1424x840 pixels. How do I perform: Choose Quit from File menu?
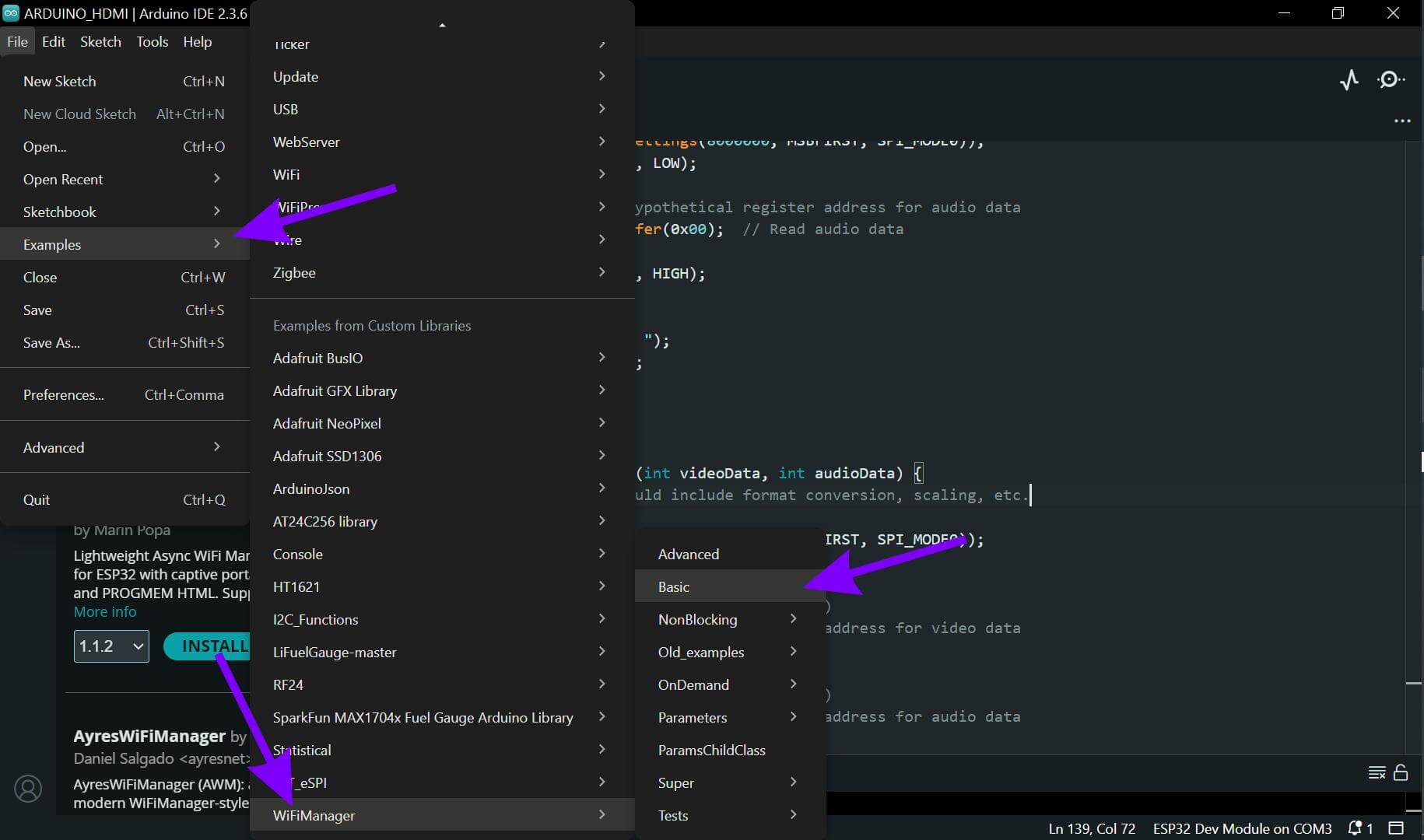(125, 500)
